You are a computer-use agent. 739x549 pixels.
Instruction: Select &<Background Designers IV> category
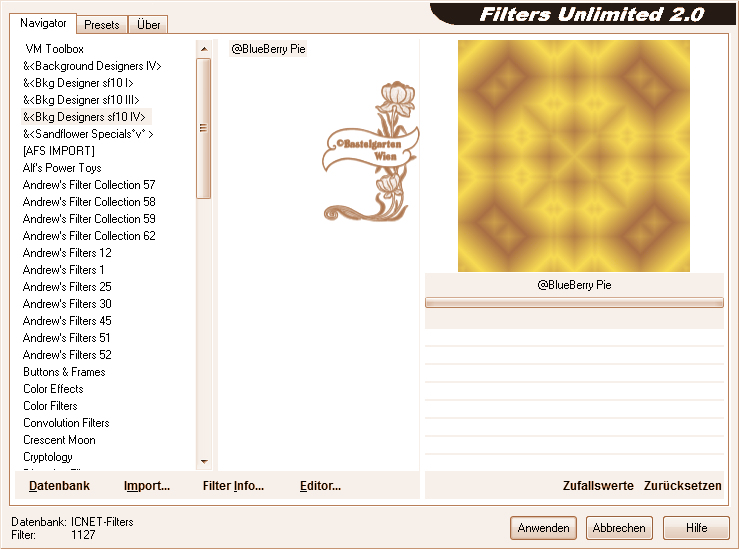click(92, 66)
